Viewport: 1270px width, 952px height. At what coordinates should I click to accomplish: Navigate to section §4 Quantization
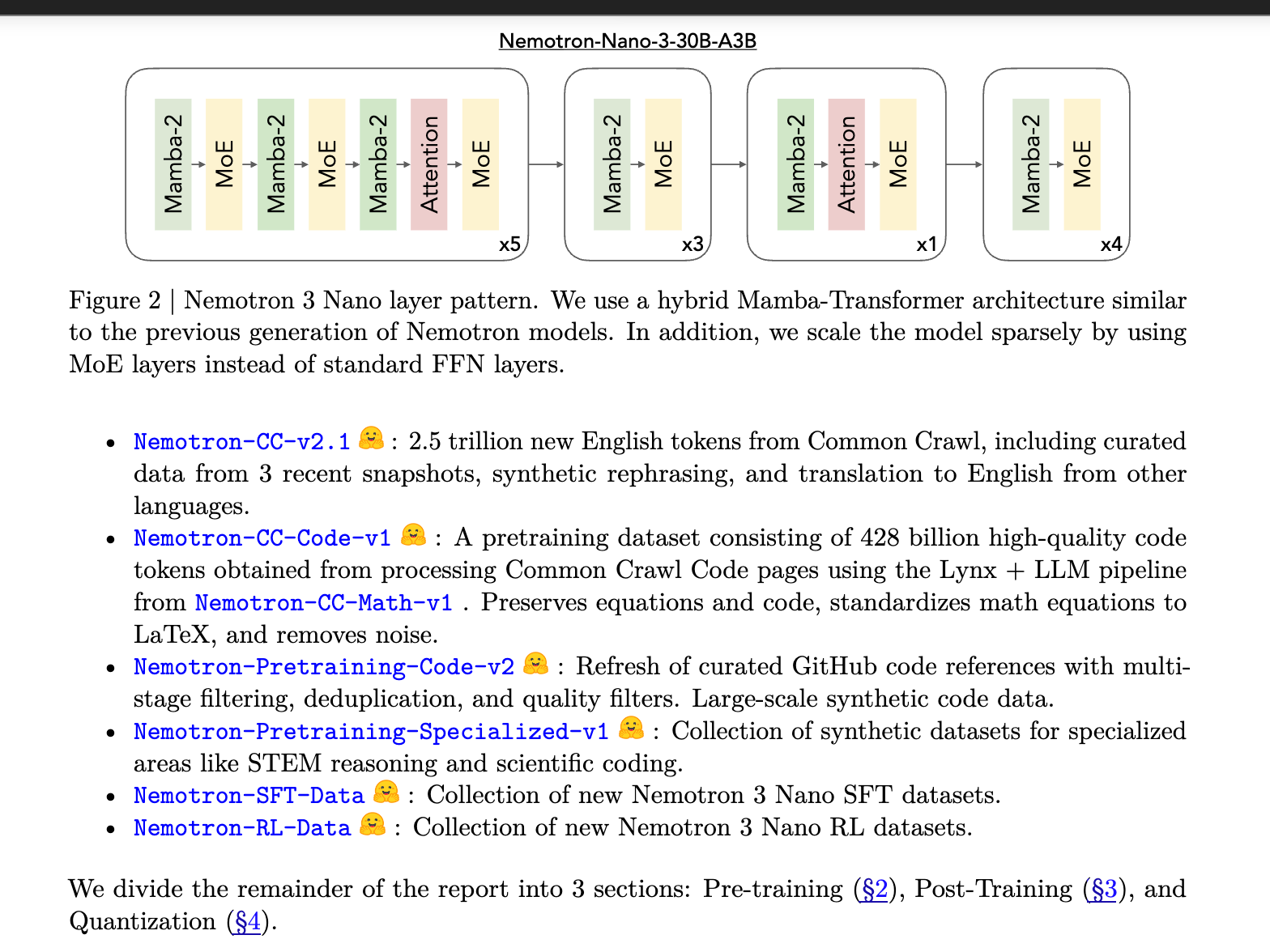pyautogui.click(x=247, y=922)
